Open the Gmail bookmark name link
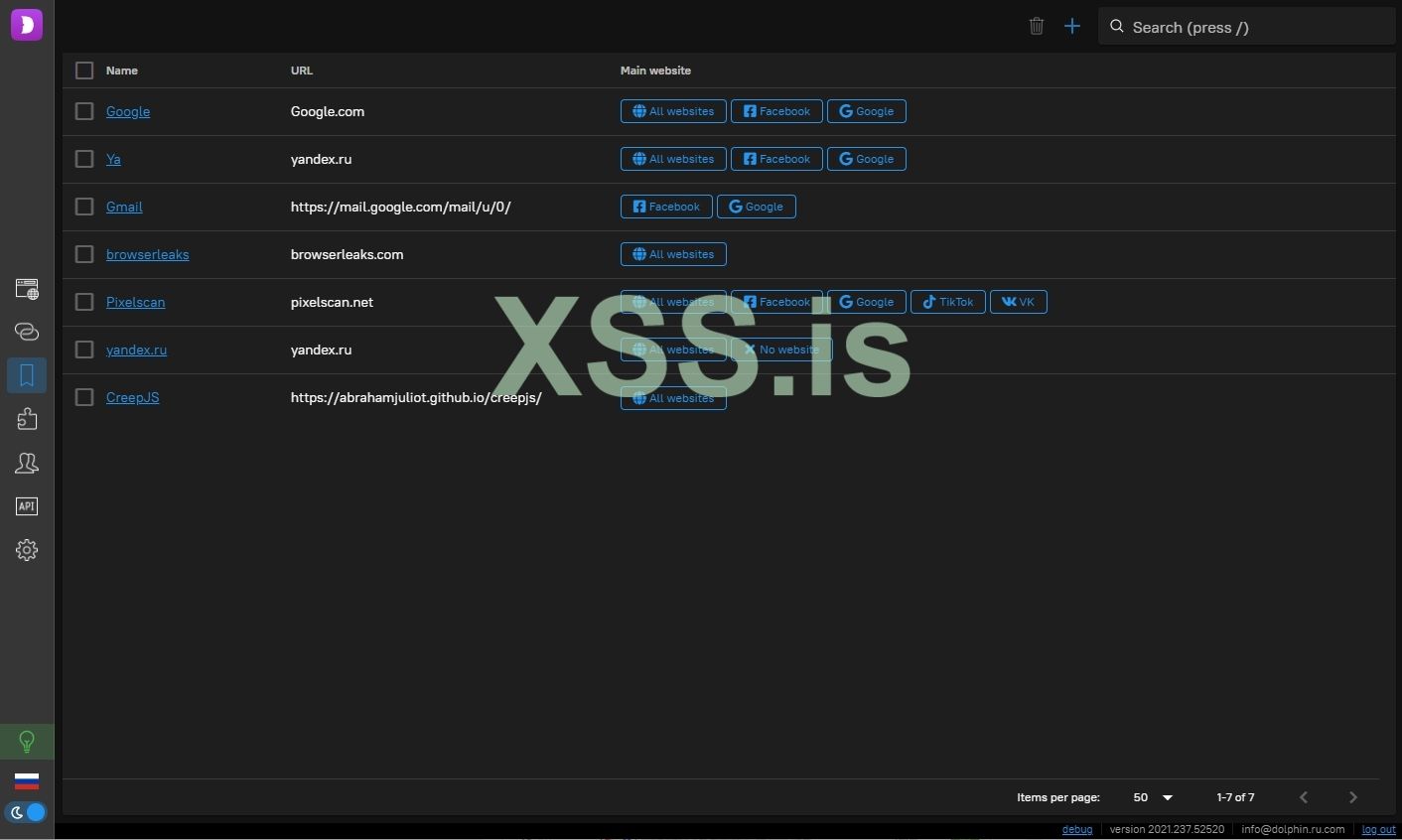 point(124,207)
